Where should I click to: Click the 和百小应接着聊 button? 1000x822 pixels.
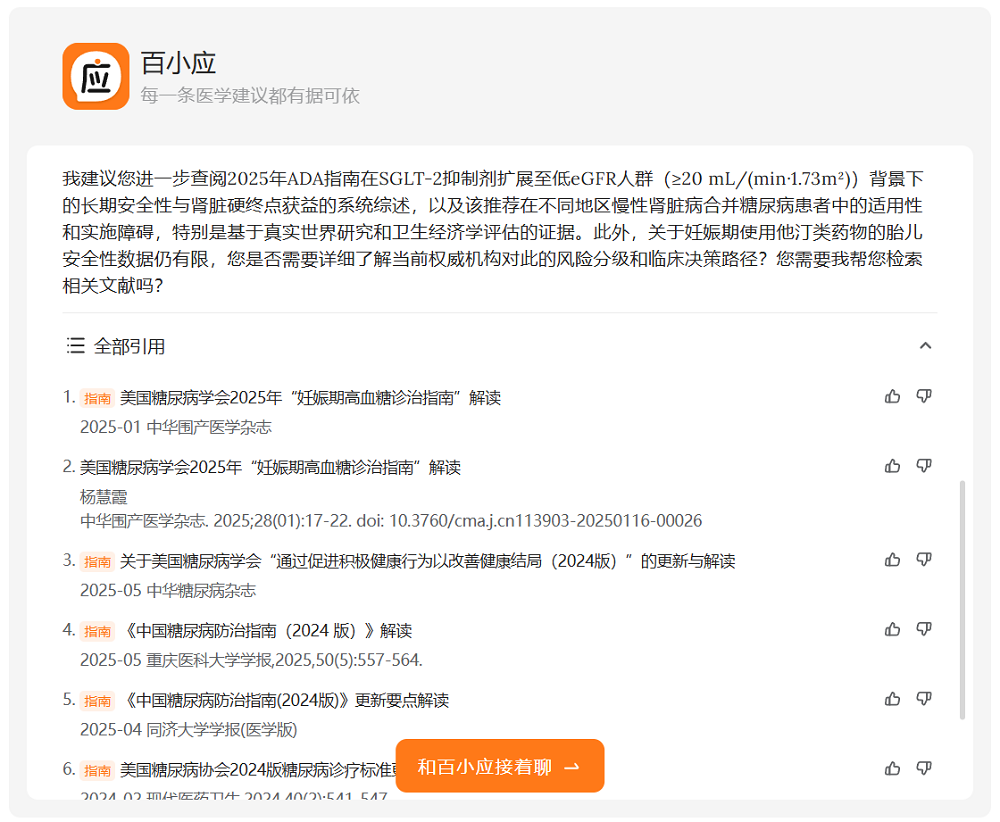(x=499, y=765)
